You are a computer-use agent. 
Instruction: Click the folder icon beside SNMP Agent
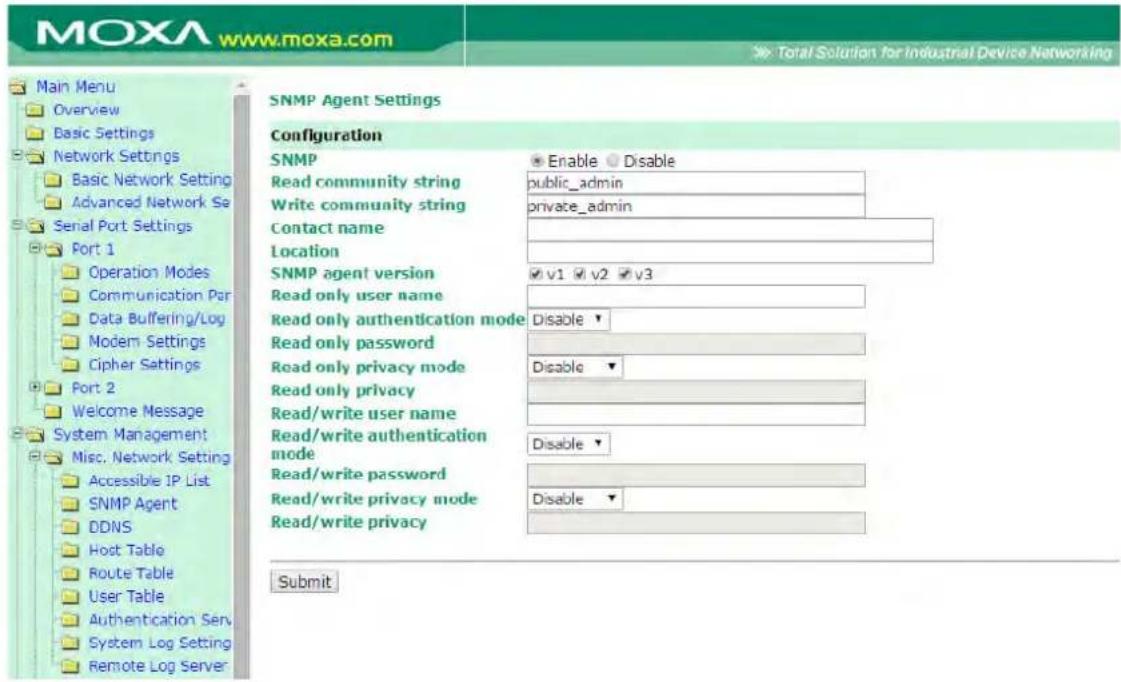click(x=70, y=504)
